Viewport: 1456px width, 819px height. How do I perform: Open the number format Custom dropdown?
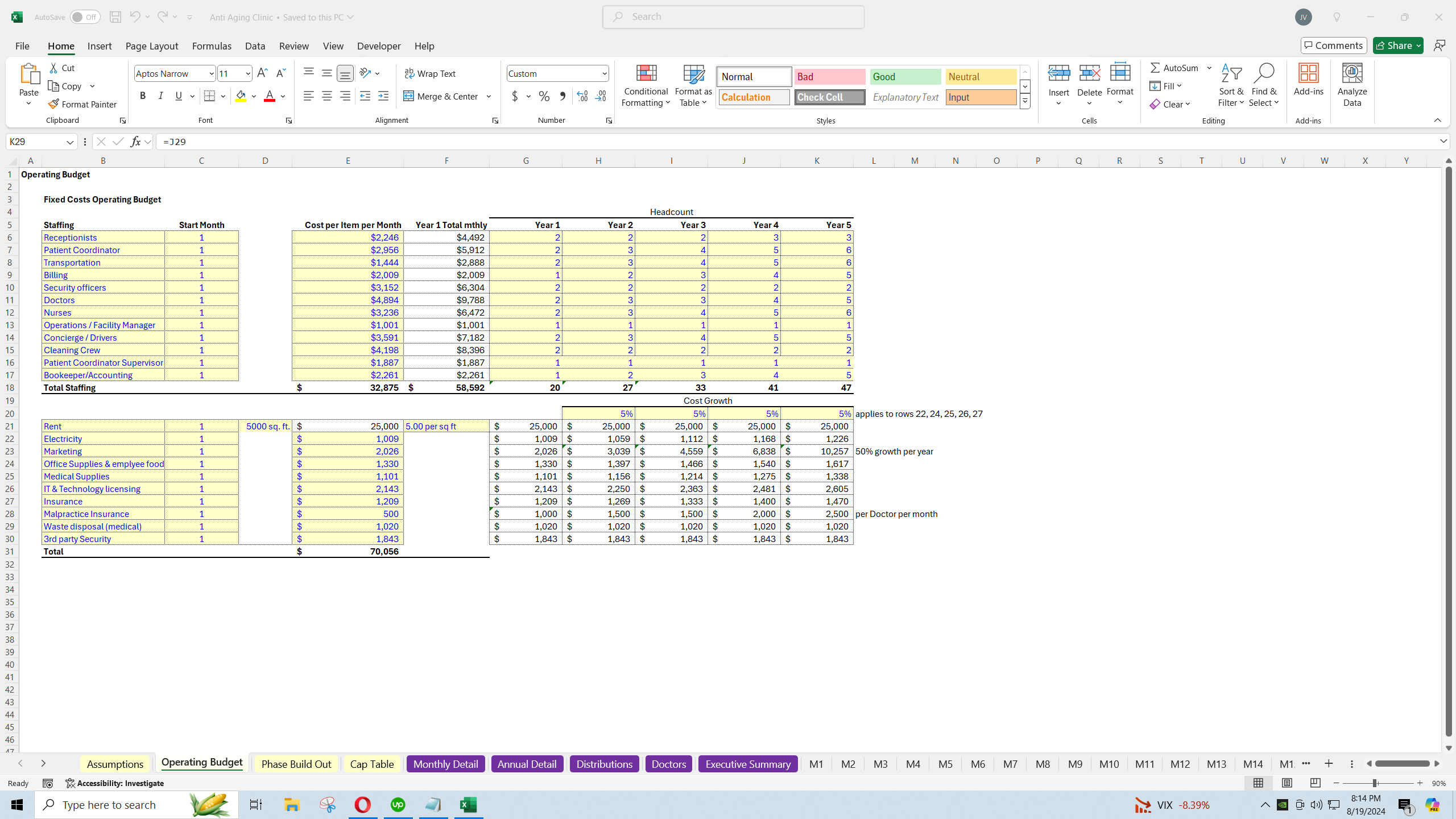pos(604,73)
